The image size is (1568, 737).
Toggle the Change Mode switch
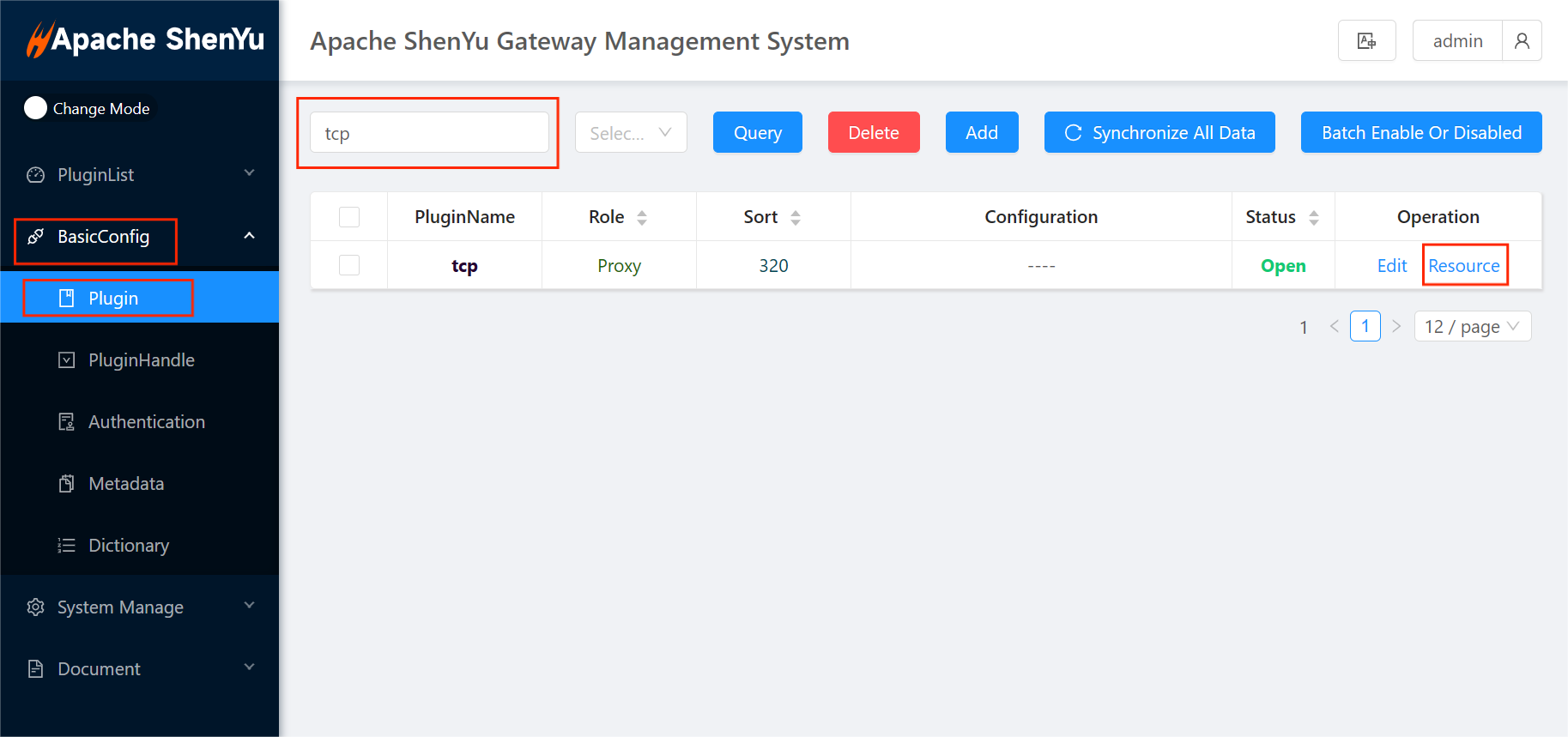pos(35,108)
